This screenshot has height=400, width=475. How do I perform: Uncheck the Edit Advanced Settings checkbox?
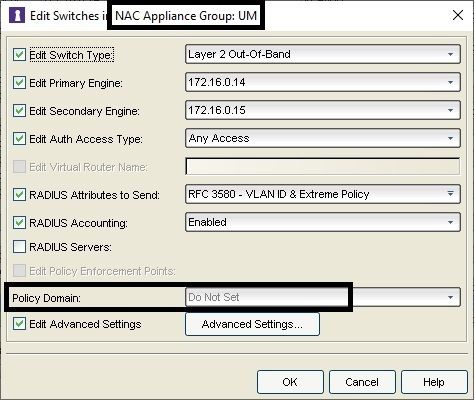(19, 324)
